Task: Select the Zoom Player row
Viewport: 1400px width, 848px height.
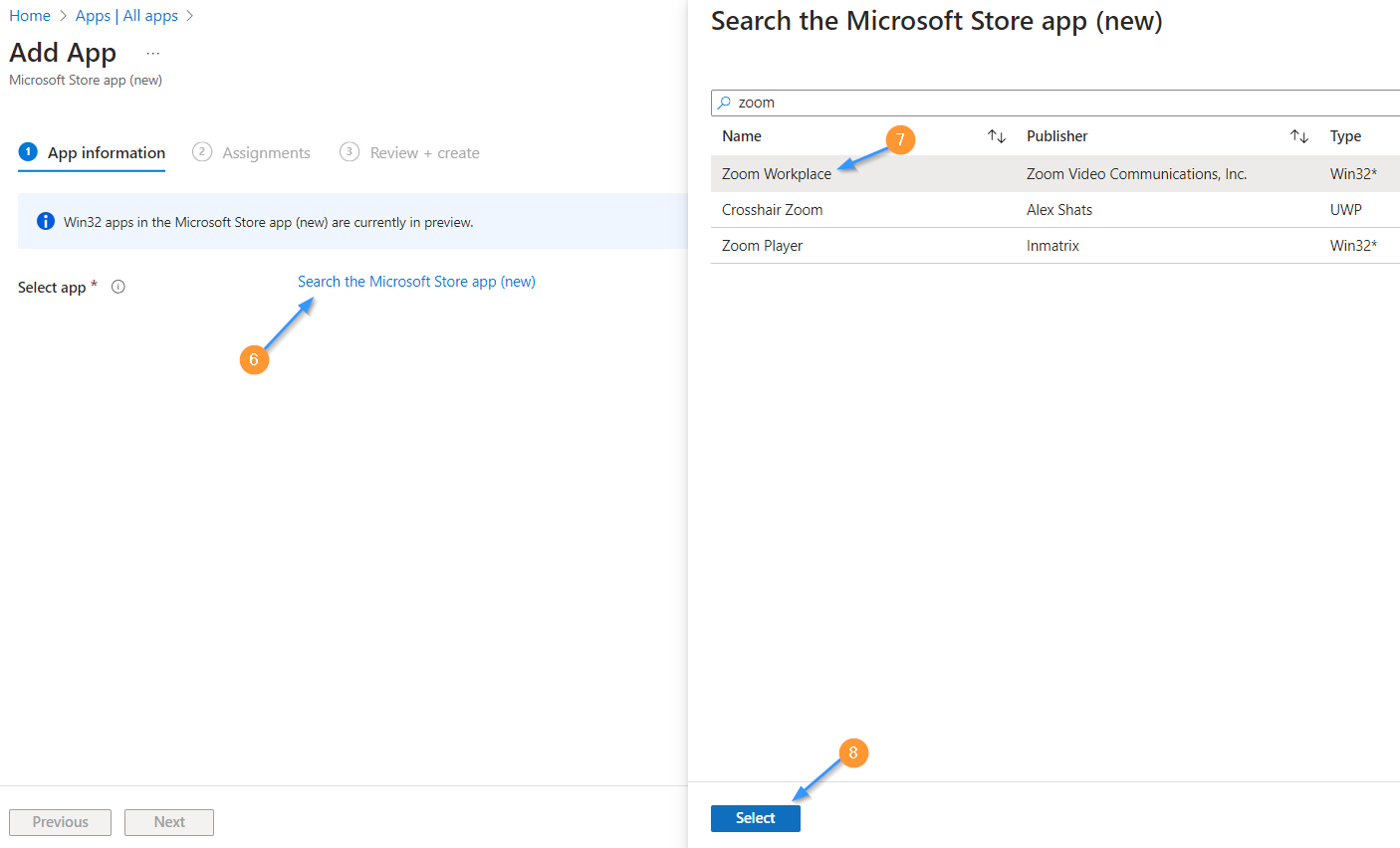Action: (x=1055, y=246)
